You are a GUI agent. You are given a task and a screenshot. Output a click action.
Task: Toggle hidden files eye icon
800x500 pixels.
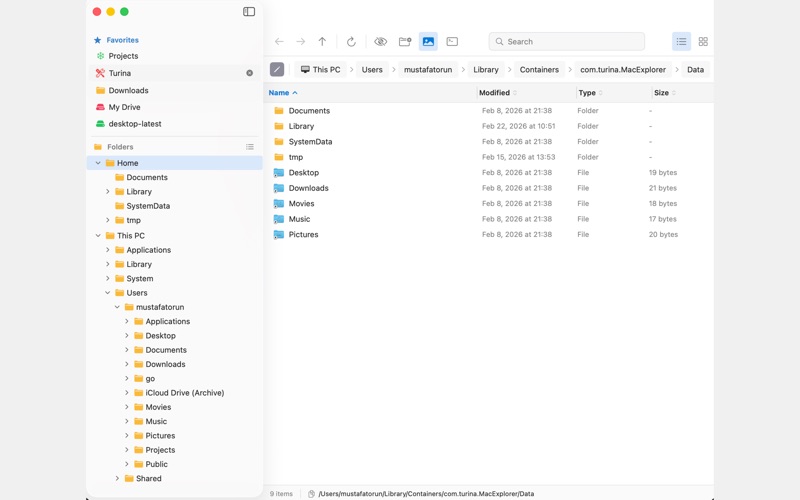point(381,42)
